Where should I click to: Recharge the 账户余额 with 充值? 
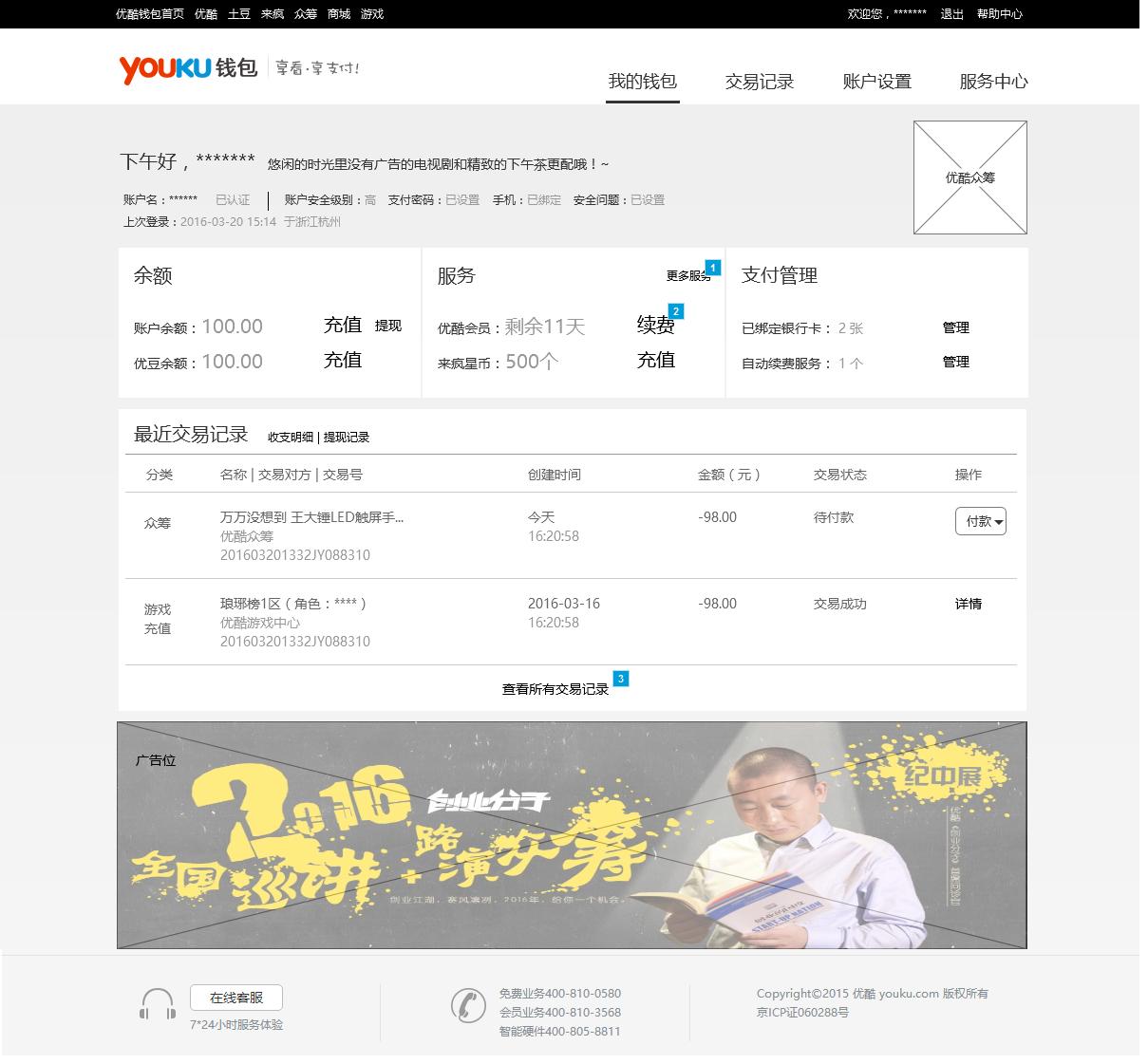pos(342,326)
